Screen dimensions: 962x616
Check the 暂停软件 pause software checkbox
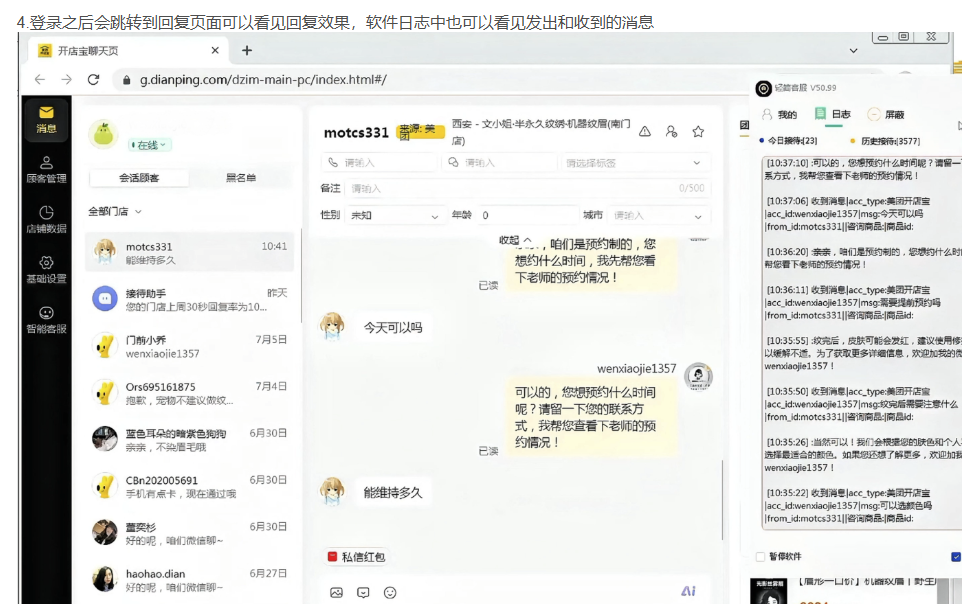tap(760, 556)
